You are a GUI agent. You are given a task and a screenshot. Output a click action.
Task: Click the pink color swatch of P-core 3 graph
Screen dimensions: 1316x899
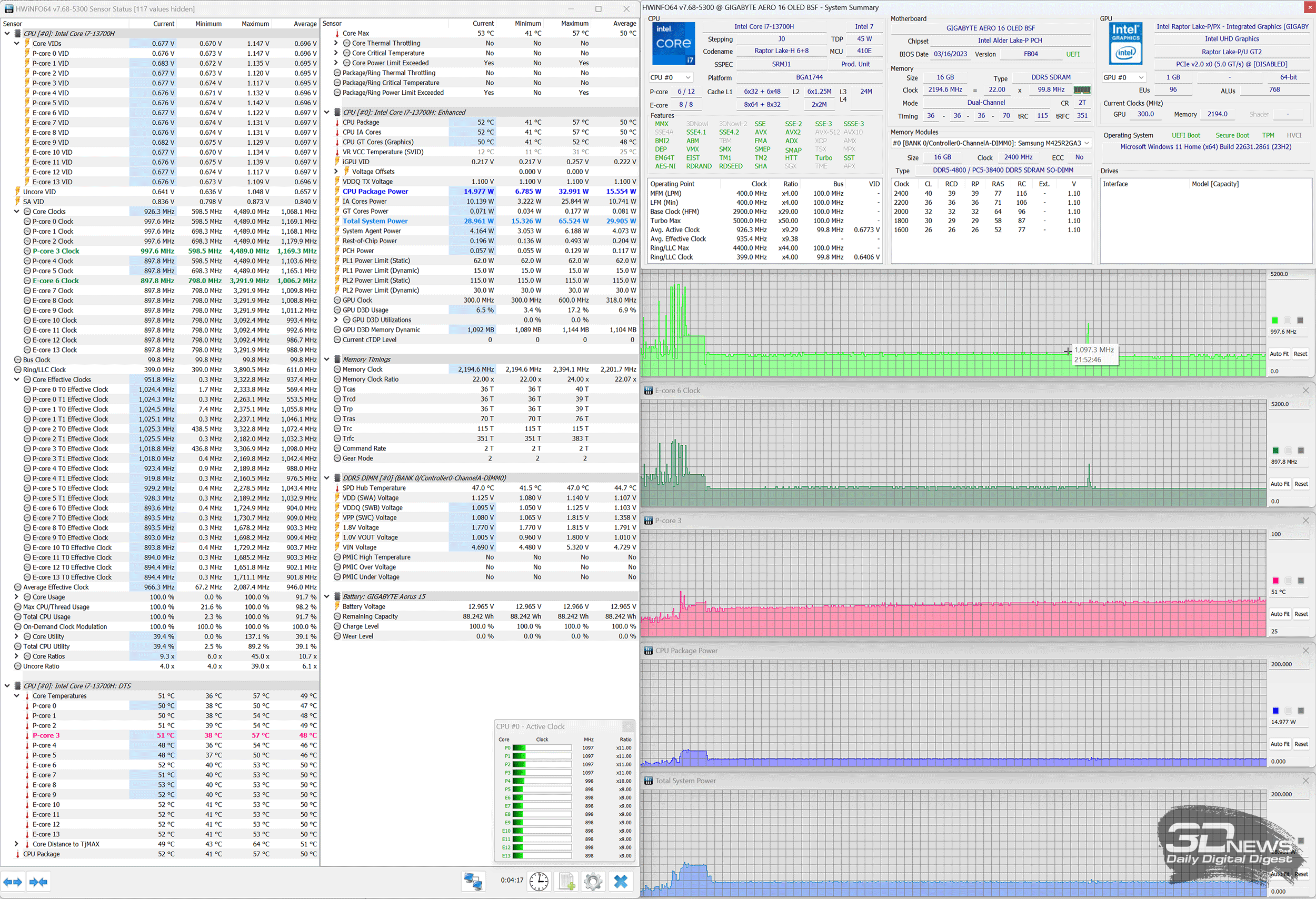(x=1275, y=581)
